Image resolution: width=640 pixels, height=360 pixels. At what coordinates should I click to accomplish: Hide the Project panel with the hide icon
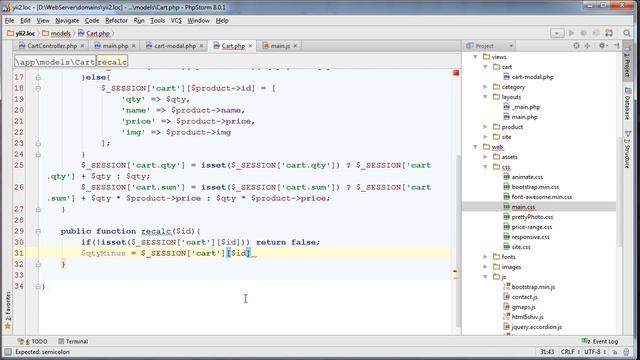tap(616, 46)
